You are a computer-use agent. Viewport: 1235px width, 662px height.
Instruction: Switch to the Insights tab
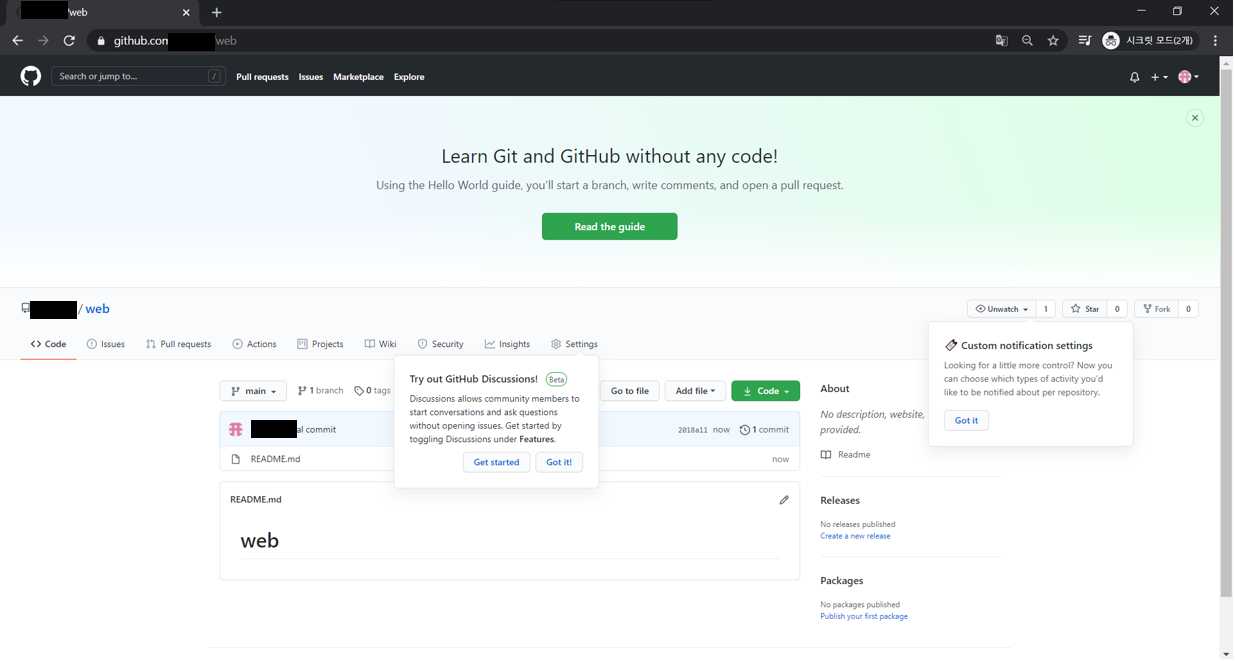pyautogui.click(x=507, y=344)
